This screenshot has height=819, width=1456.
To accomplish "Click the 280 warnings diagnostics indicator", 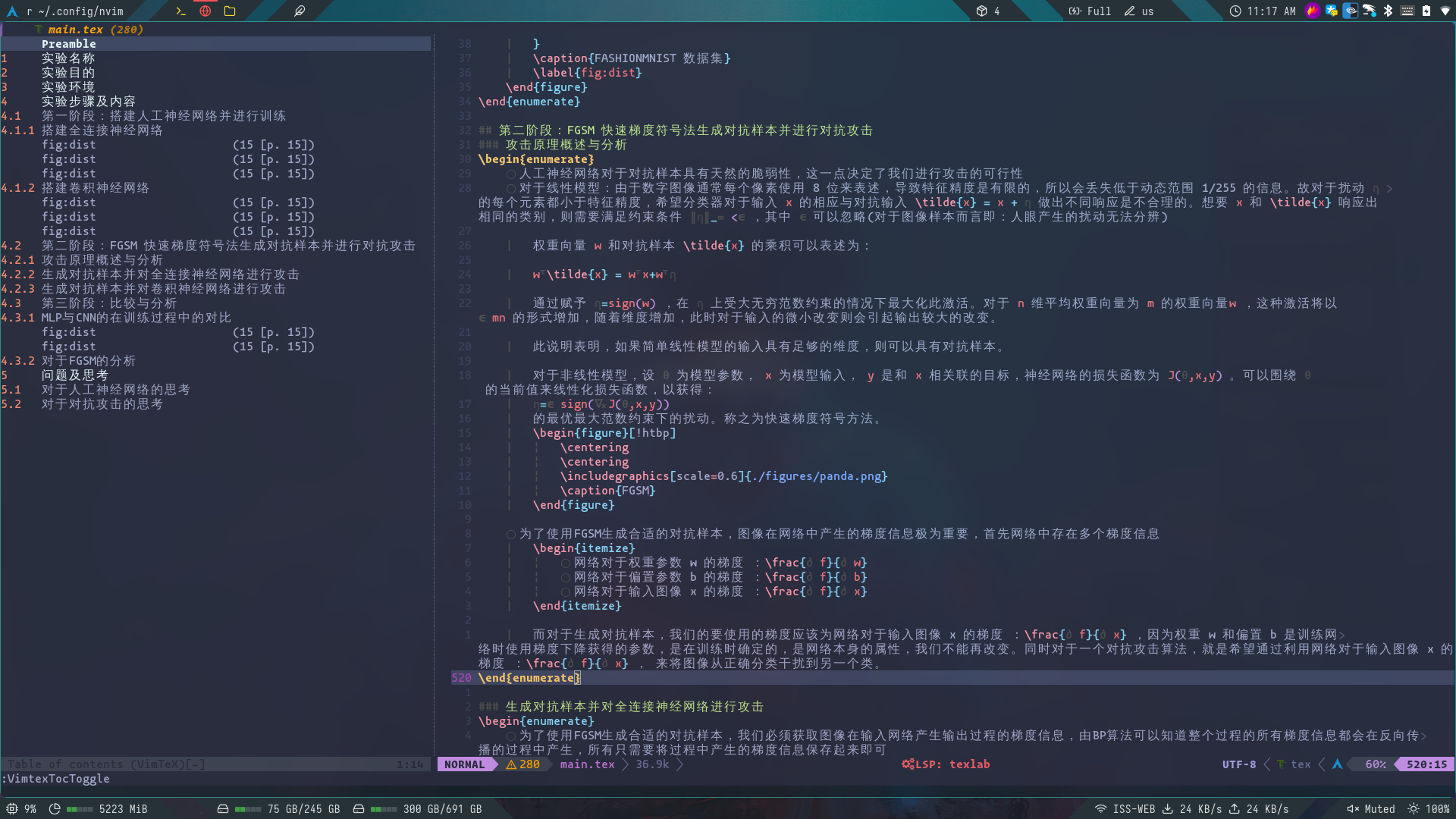I will [522, 764].
